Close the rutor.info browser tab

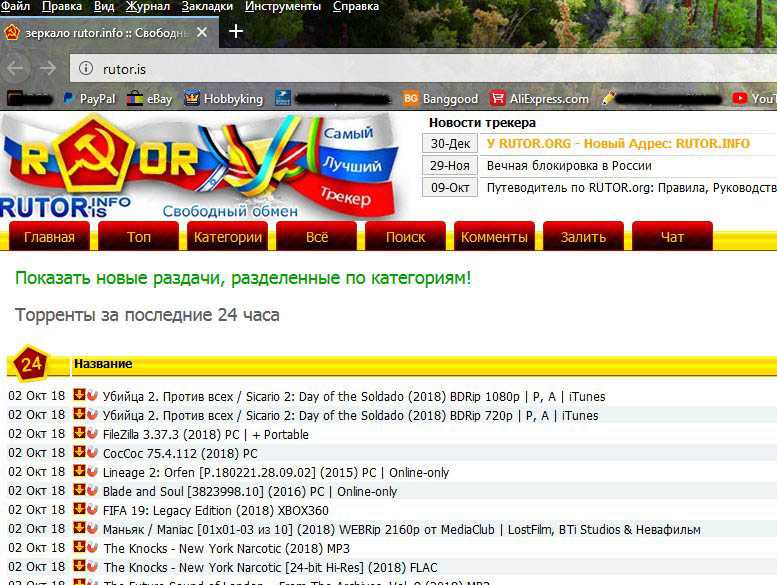[202, 32]
